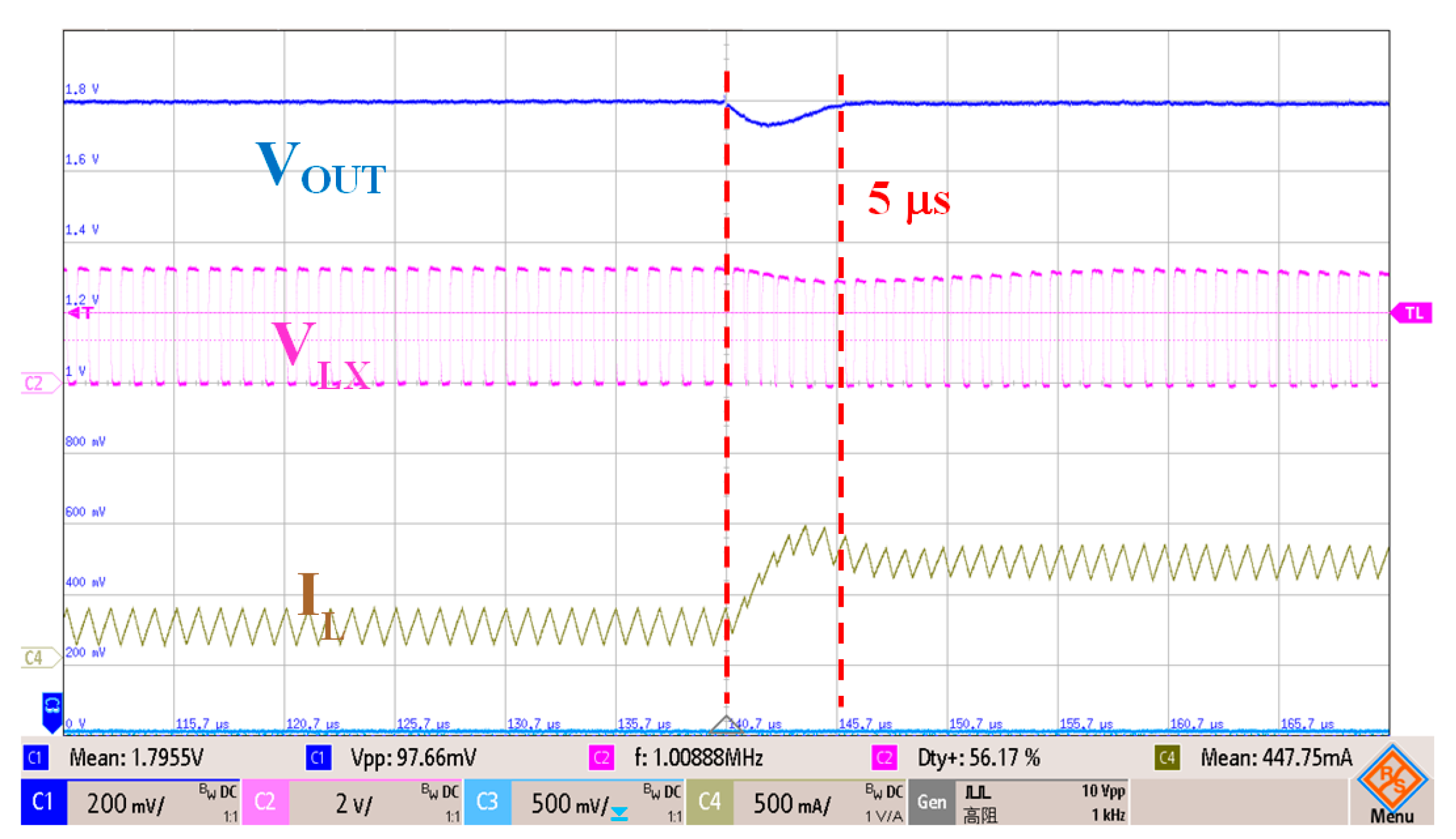1456x839 pixels.
Task: Select the C4 channel tab
Action: (710, 802)
